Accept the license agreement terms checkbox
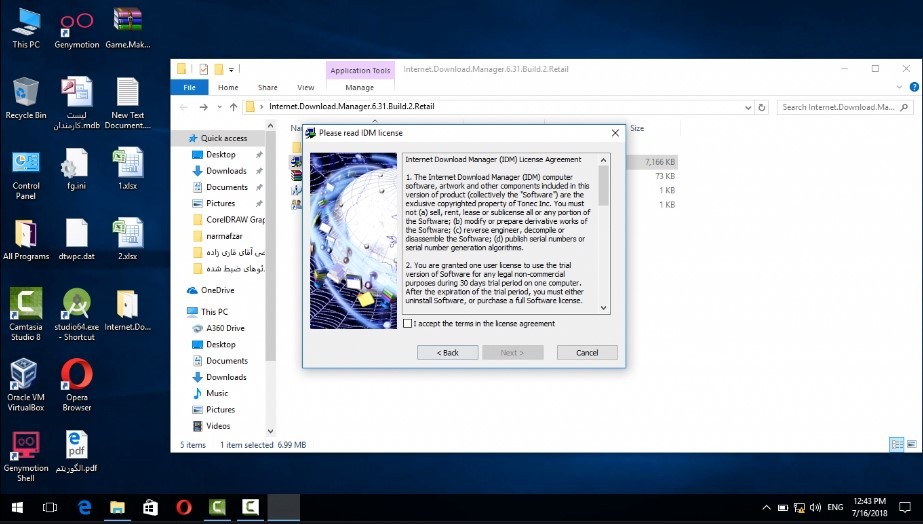The height and width of the screenshot is (524, 923). pos(407,323)
